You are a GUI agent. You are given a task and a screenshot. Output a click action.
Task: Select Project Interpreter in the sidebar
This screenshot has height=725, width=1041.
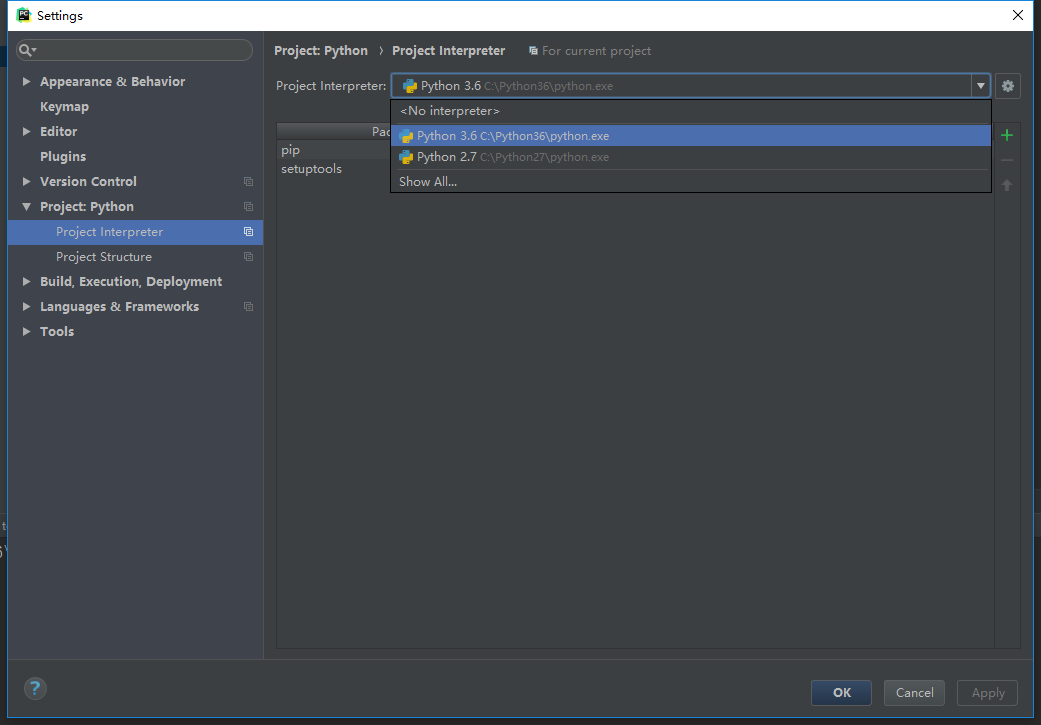135,232
